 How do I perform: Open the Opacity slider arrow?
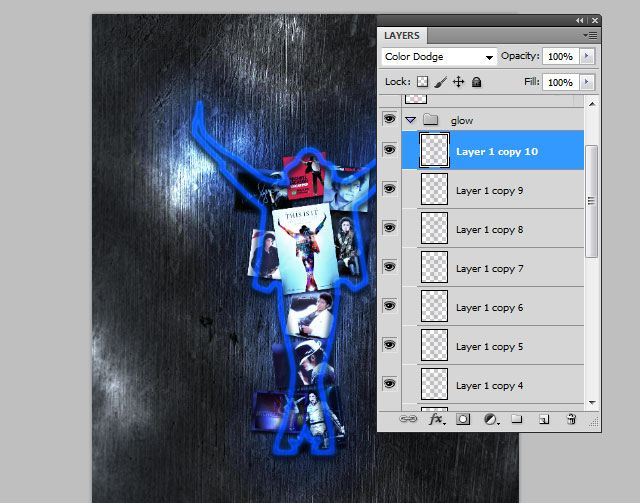click(x=587, y=56)
